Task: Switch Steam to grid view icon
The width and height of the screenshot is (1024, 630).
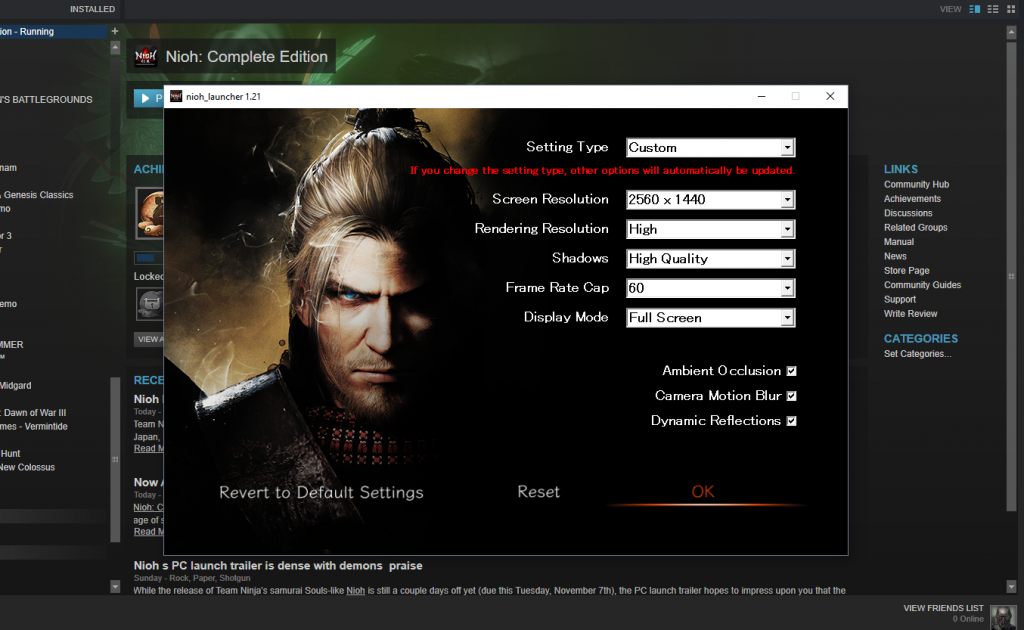Action: pyautogui.click(x=1011, y=9)
